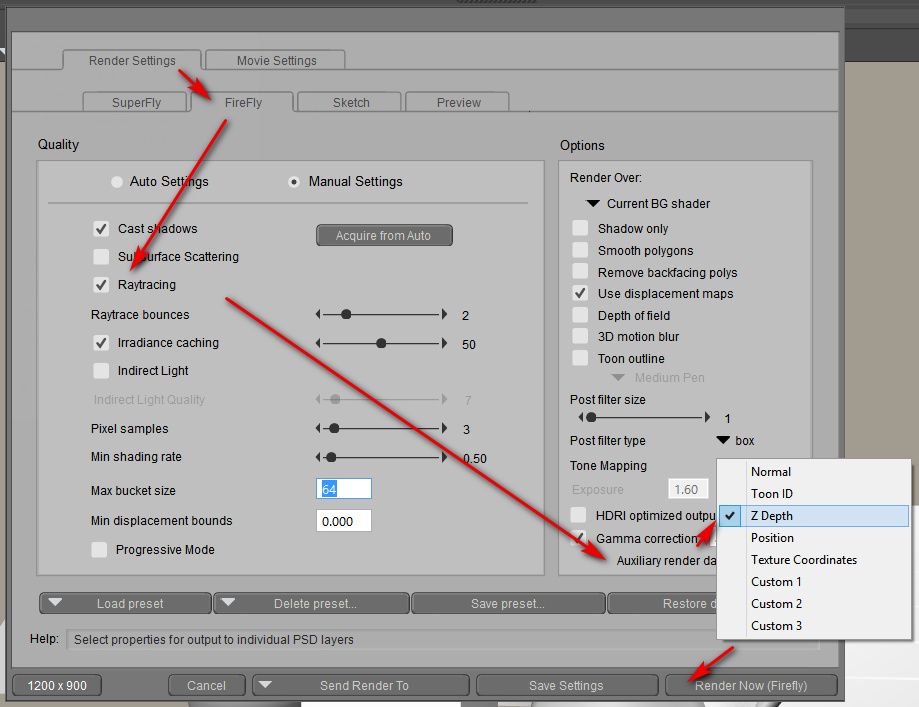The height and width of the screenshot is (707, 919).
Task: Enable the Depth of field option
Action: 580,315
